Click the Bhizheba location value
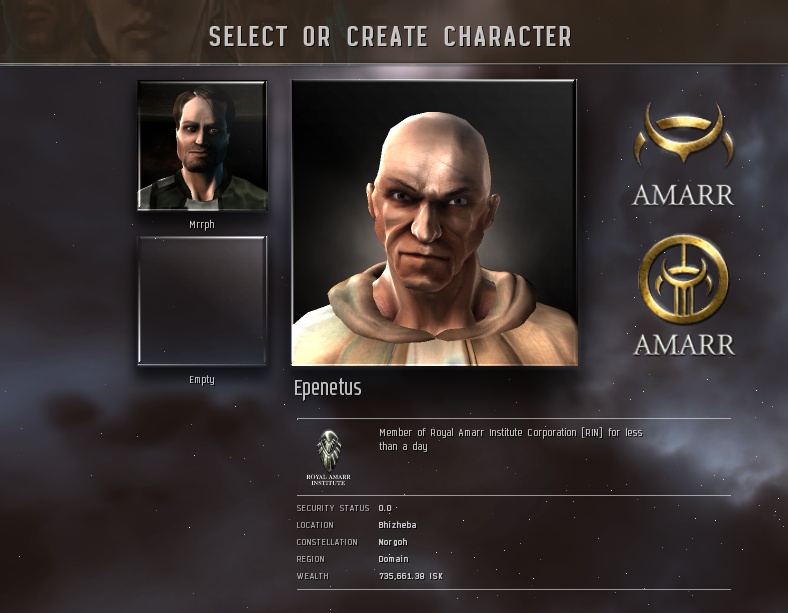 point(397,525)
